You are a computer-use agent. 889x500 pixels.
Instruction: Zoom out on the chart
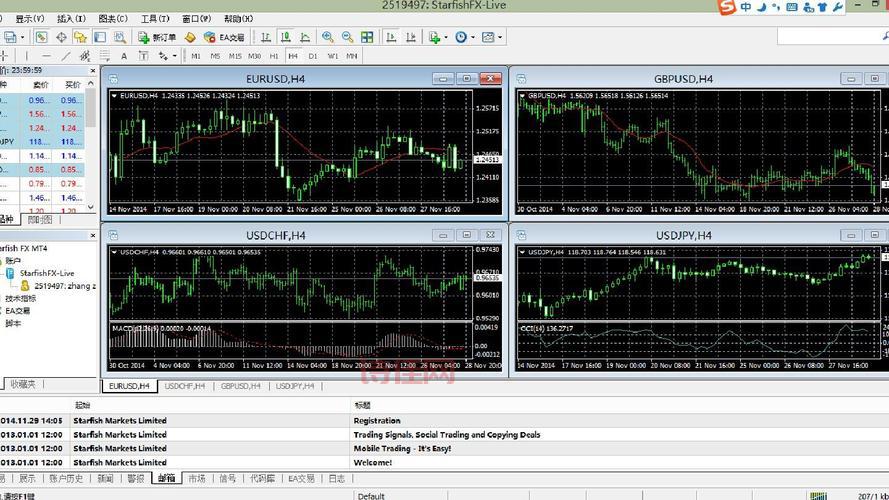[x=348, y=37]
